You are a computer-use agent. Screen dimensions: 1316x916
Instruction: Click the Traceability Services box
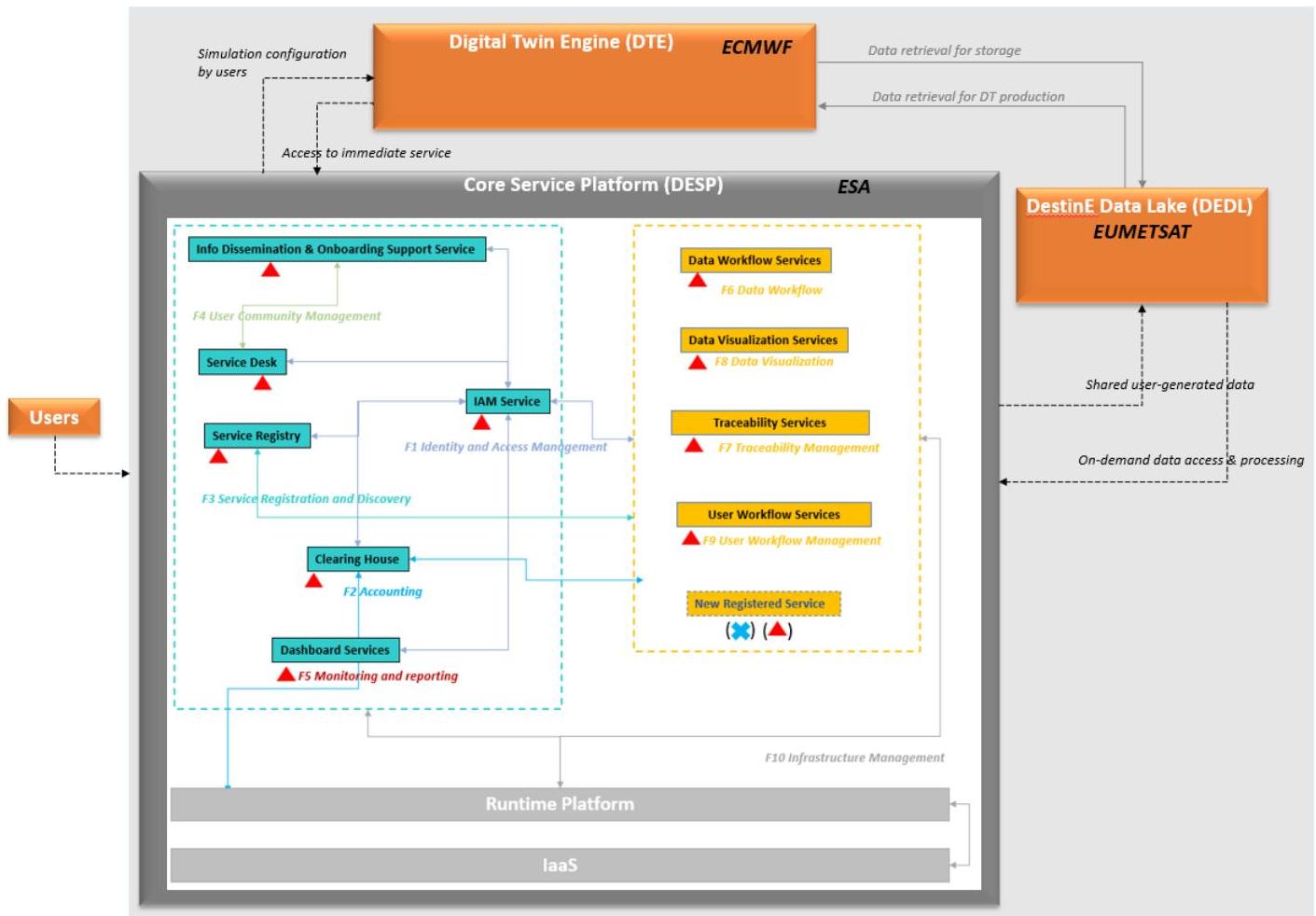point(770,423)
